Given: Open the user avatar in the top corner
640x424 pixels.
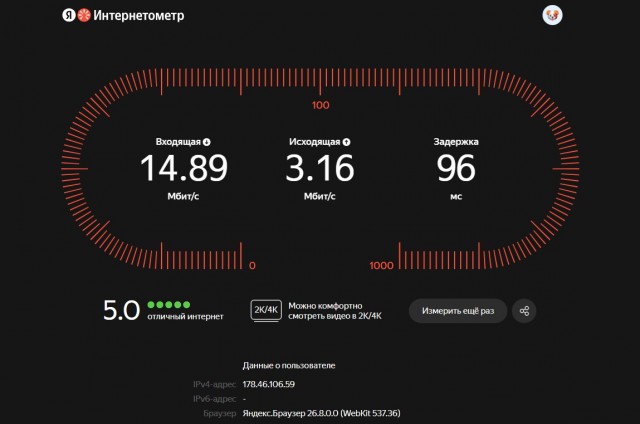Looking at the screenshot, I should (x=552, y=16).
